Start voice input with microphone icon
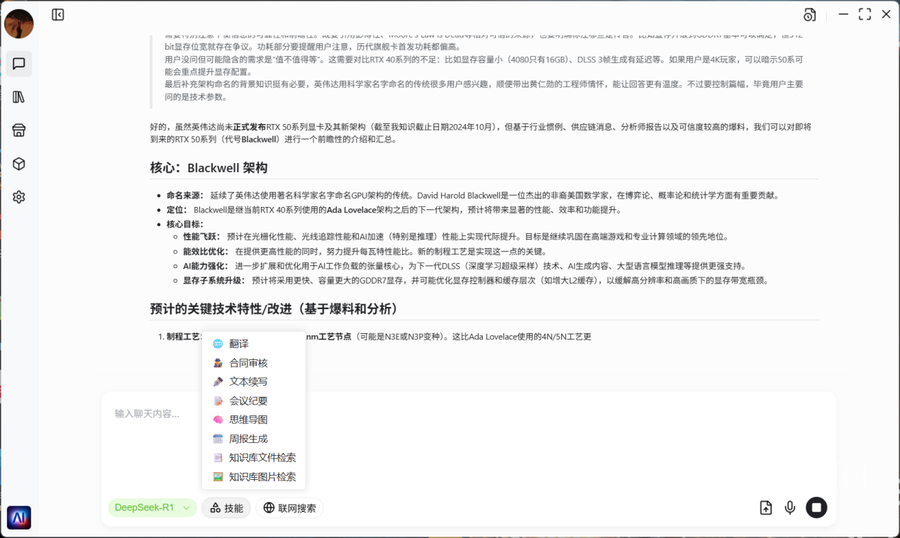 pyautogui.click(x=790, y=508)
